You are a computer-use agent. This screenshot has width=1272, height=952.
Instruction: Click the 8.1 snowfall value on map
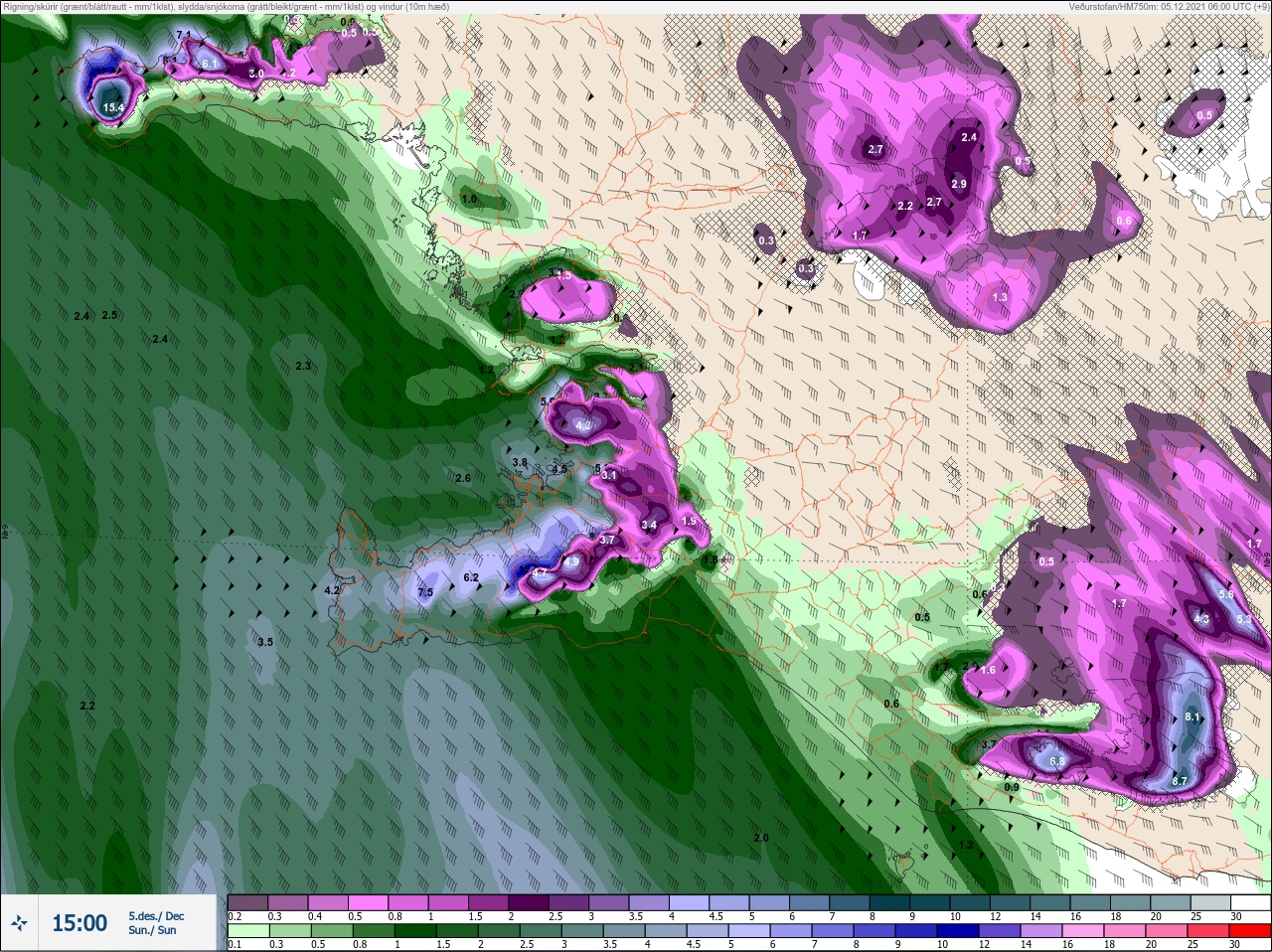click(1193, 716)
